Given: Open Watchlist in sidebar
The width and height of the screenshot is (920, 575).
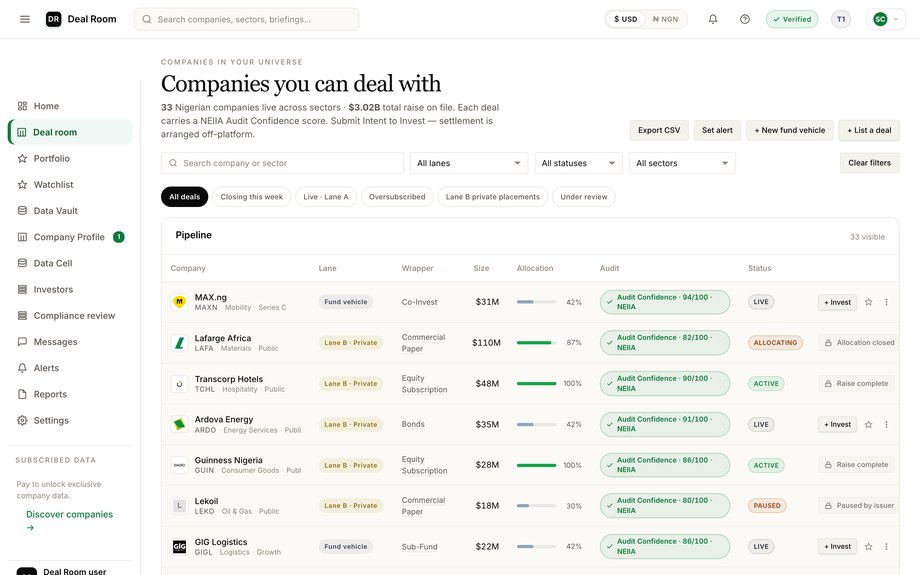Looking at the screenshot, I should (x=69, y=185).
